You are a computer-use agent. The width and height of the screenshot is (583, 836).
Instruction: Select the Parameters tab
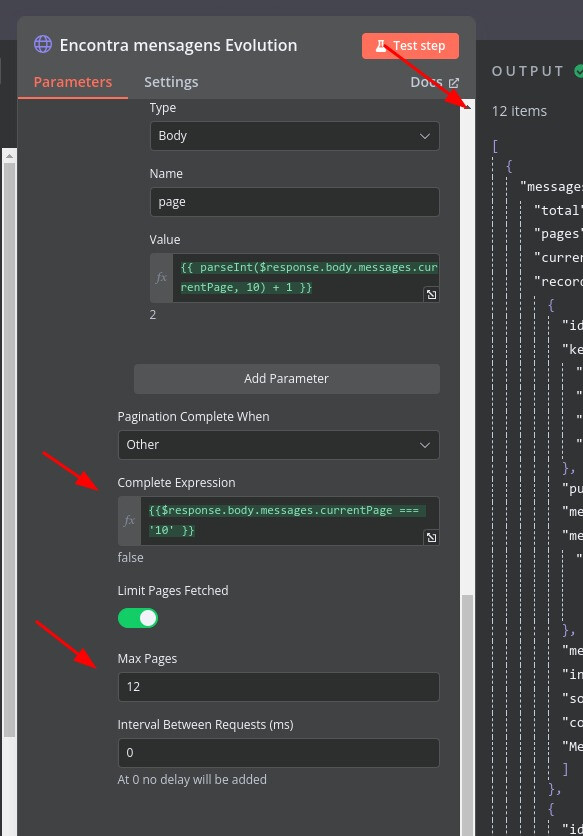pyautogui.click(x=73, y=82)
